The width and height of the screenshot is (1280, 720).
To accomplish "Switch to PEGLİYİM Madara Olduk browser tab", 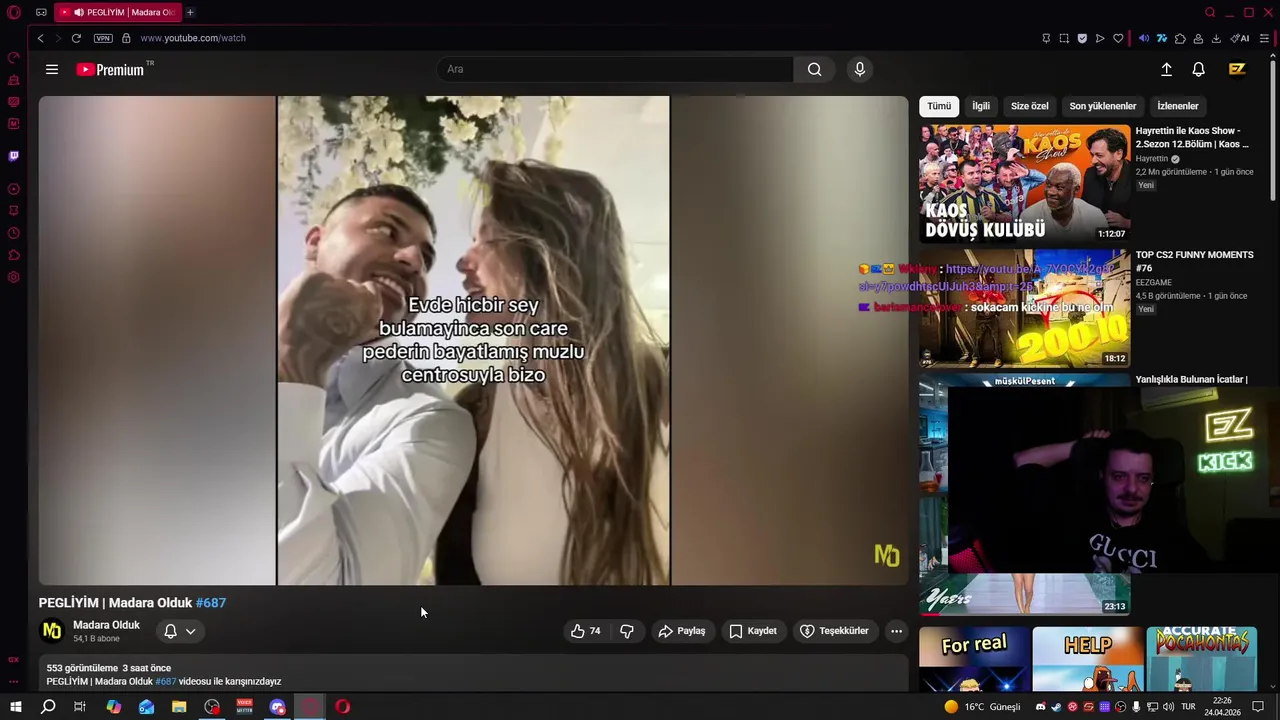I will 117,12.
